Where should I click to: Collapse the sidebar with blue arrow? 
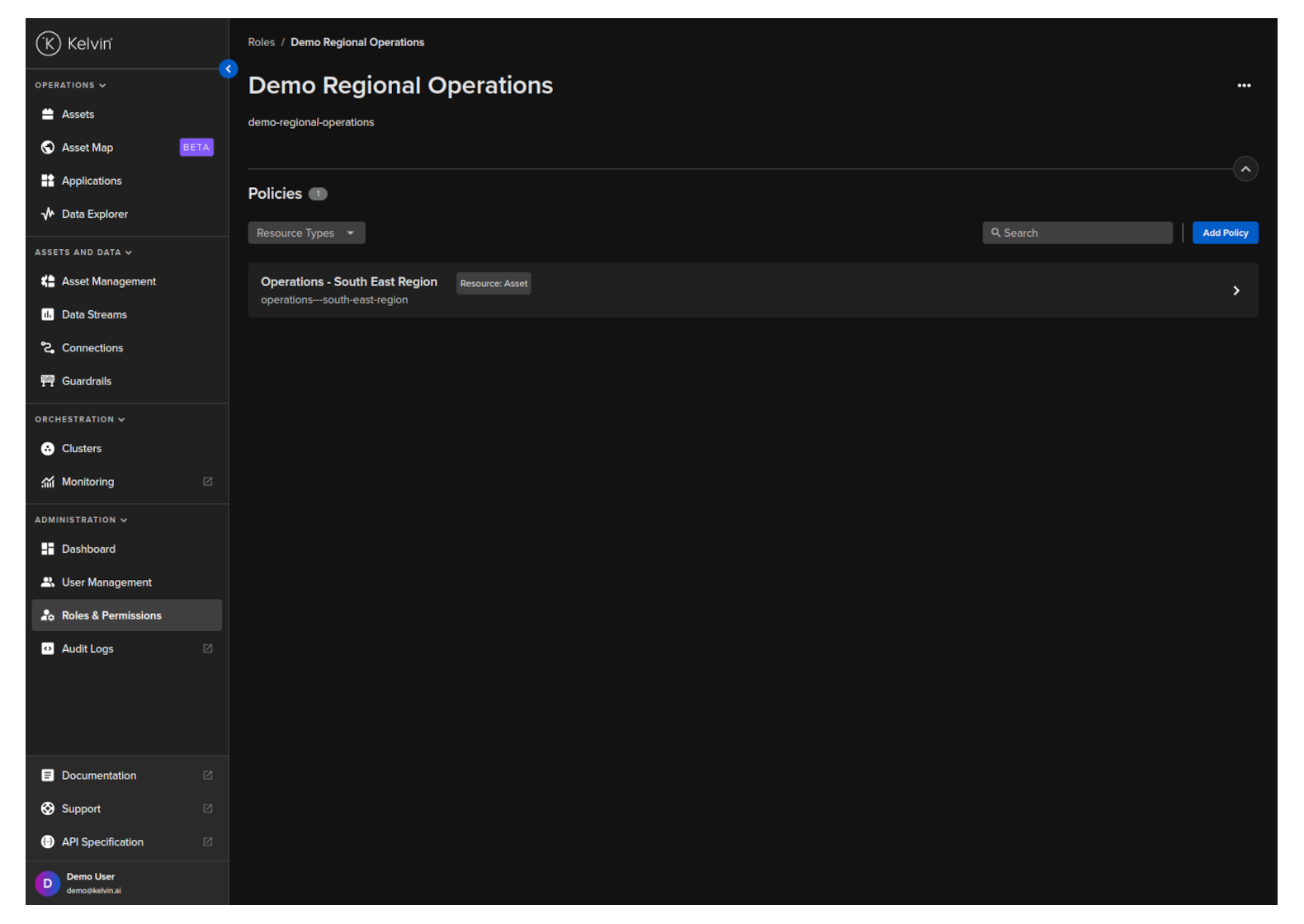tap(229, 69)
